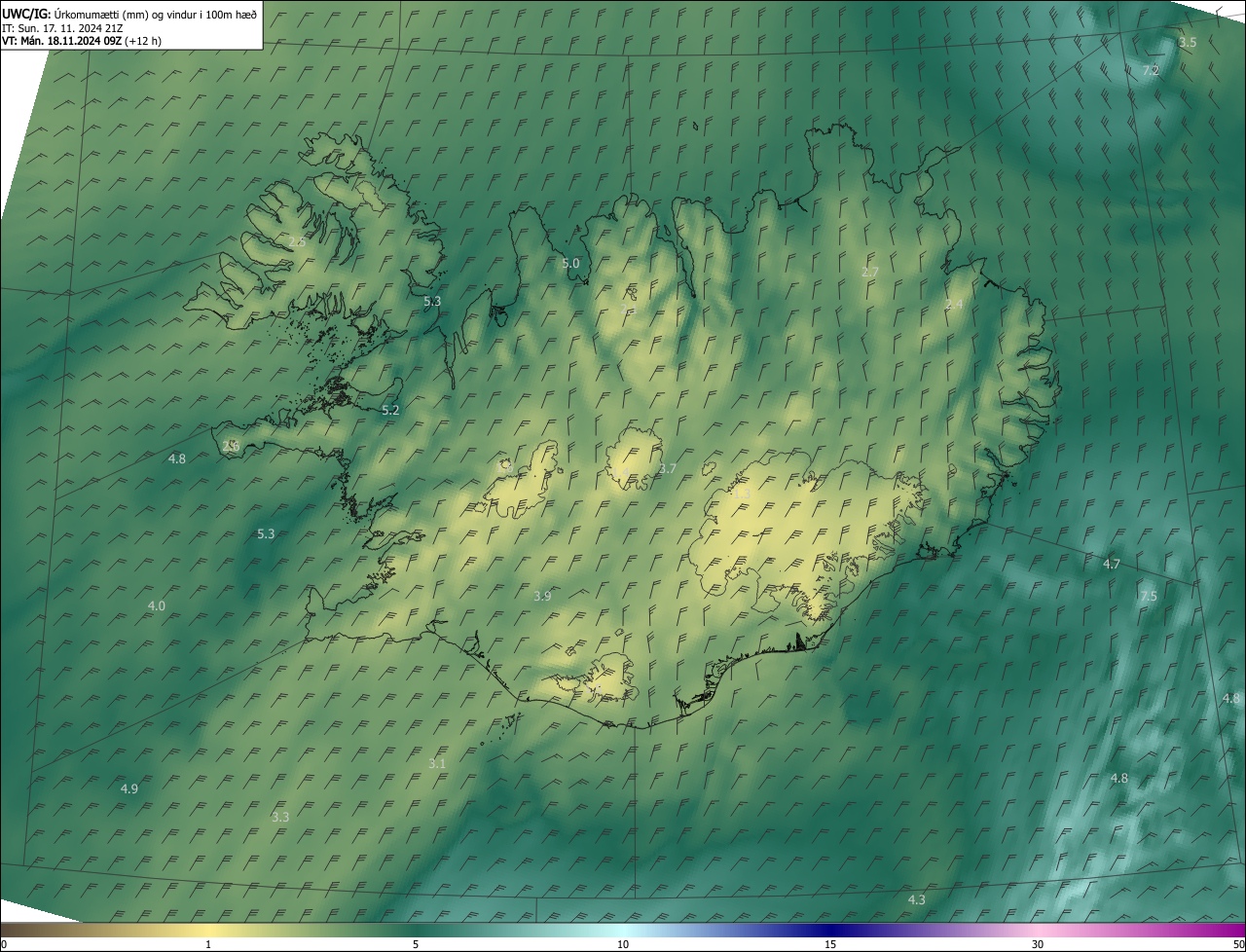Click the 3.9 value label on the map

click(x=542, y=596)
